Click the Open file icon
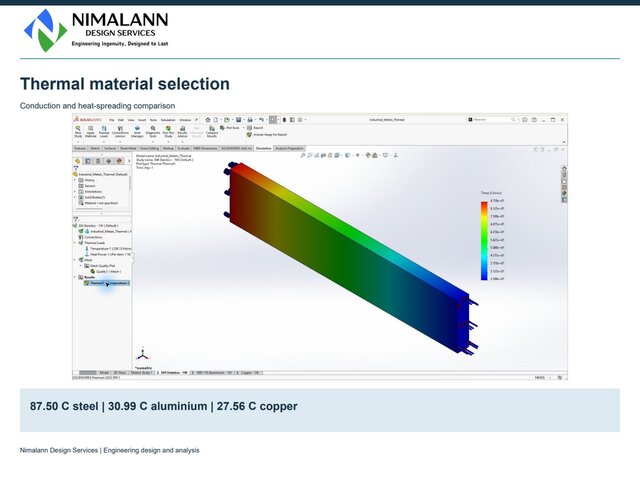Viewport: 640px width, 480px height. [x=227, y=120]
